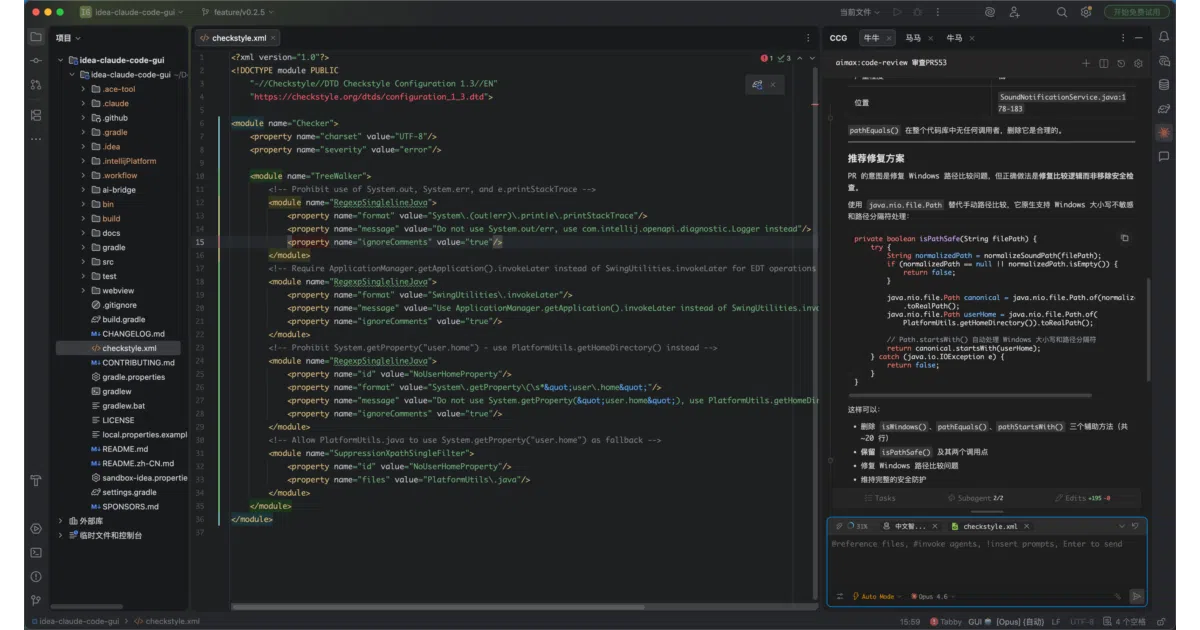Open the Tasks tab in chat
Viewport: 1200px width, 630px height.
[881, 497]
